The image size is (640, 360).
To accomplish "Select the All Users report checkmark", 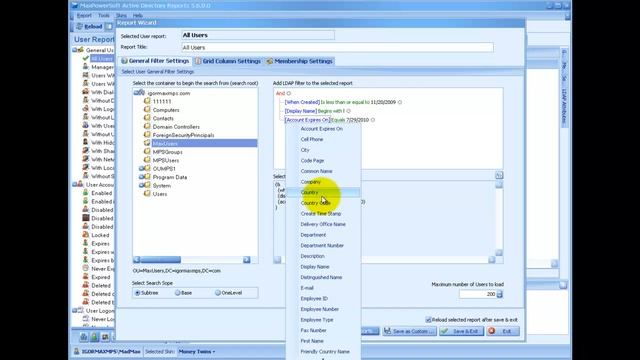I will [x=86, y=58].
